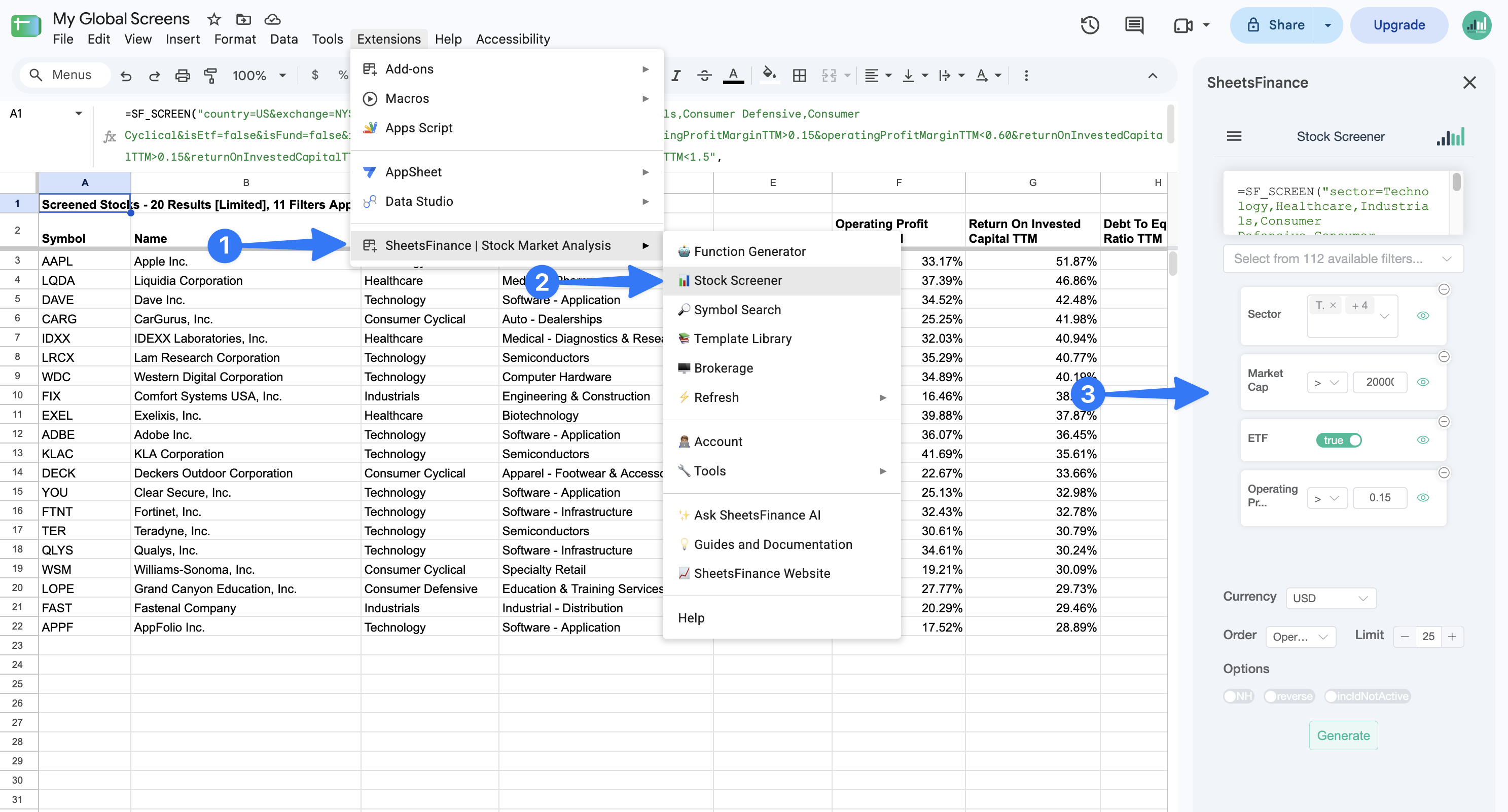Open Guides and Documentation link
Image resolution: width=1508 pixels, height=812 pixels.
[x=781, y=545]
